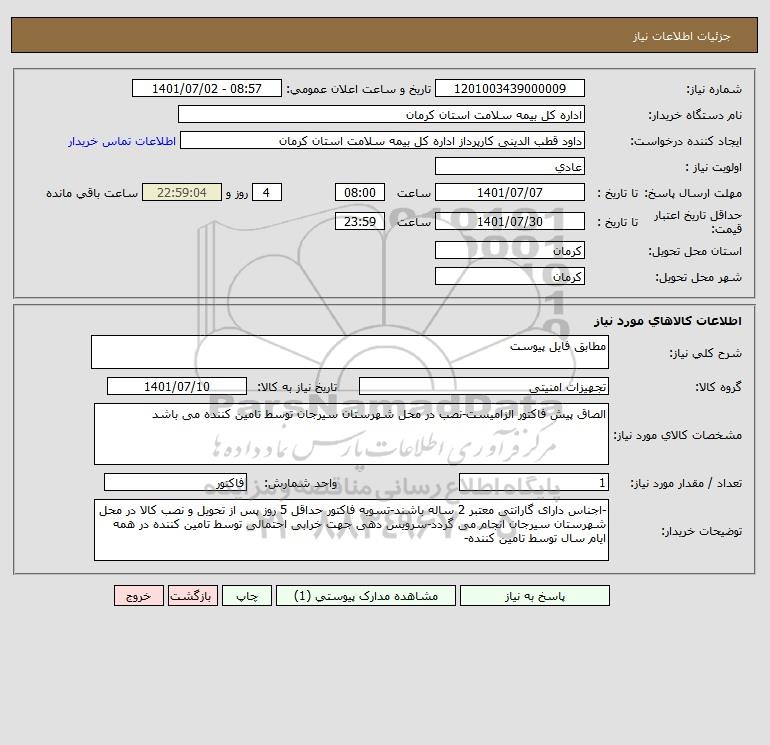Click the اولویت نیاز label
This screenshot has width=770, height=745.
(x=714, y=167)
